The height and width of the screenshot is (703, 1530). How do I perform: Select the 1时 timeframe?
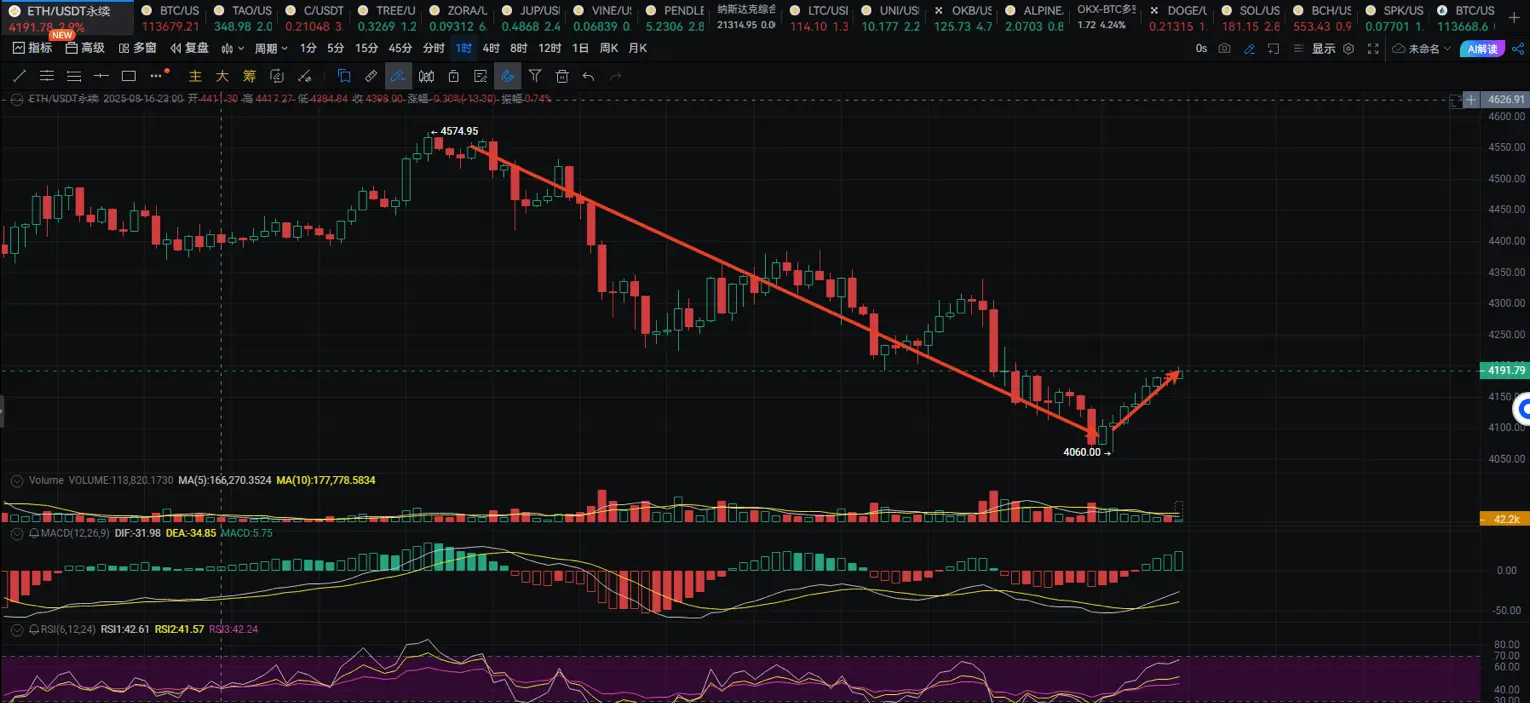464,48
